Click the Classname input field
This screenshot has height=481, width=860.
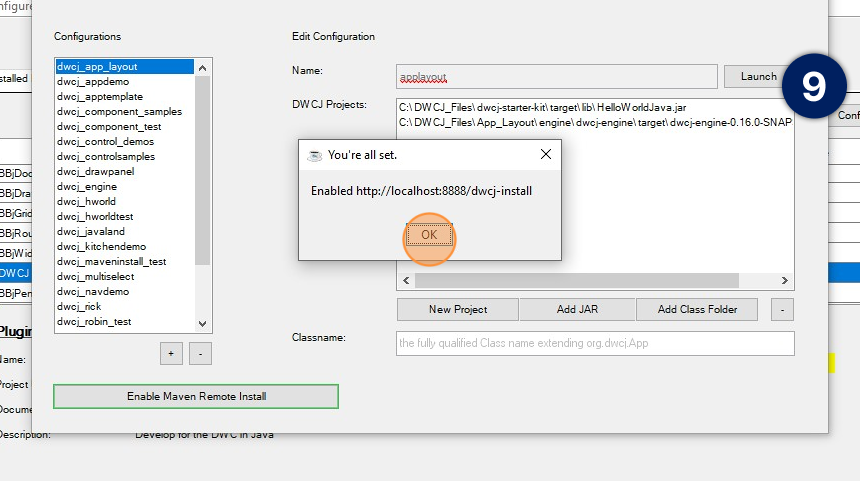pos(594,343)
